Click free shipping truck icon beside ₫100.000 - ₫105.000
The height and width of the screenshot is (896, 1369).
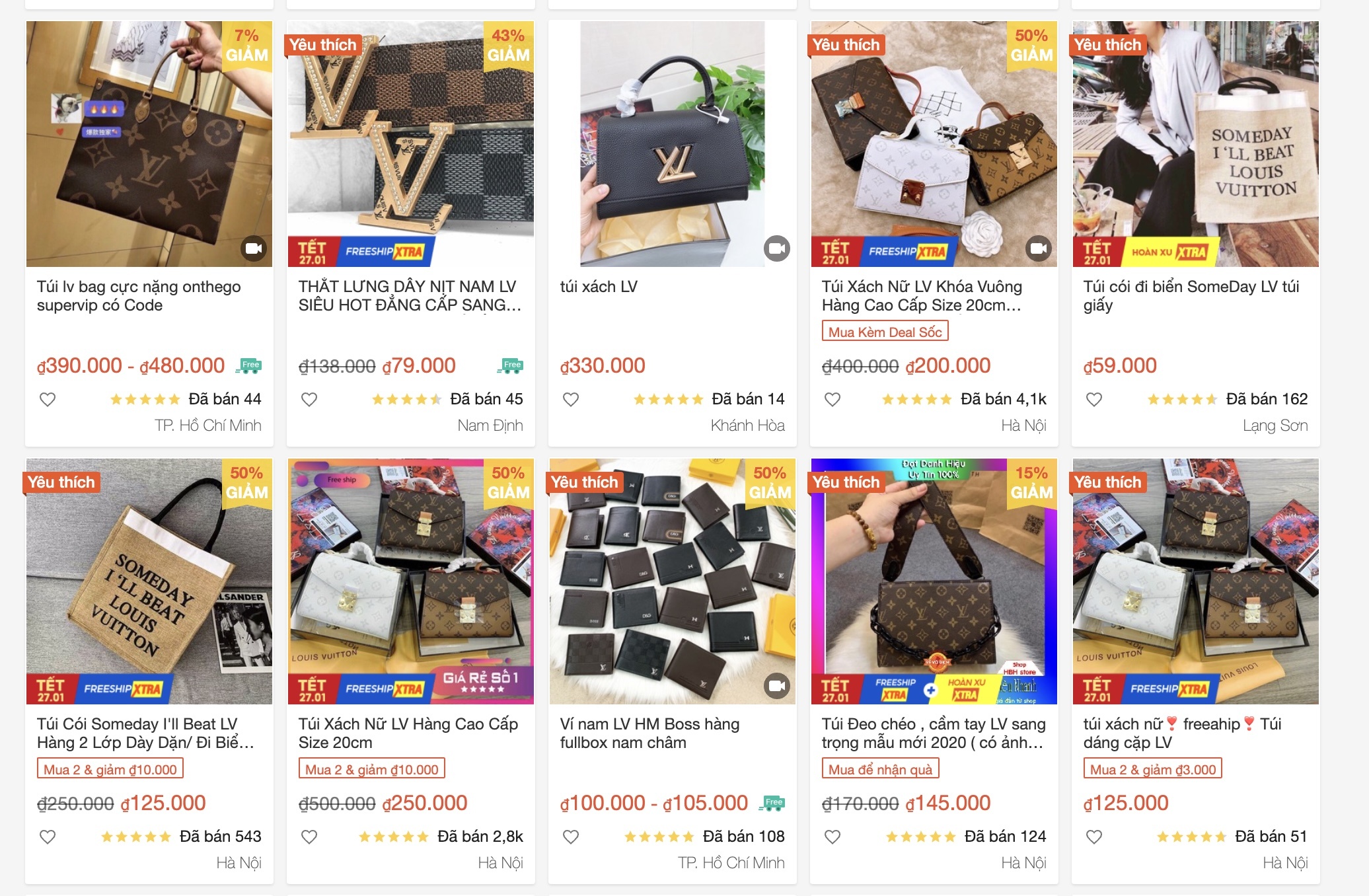click(772, 803)
